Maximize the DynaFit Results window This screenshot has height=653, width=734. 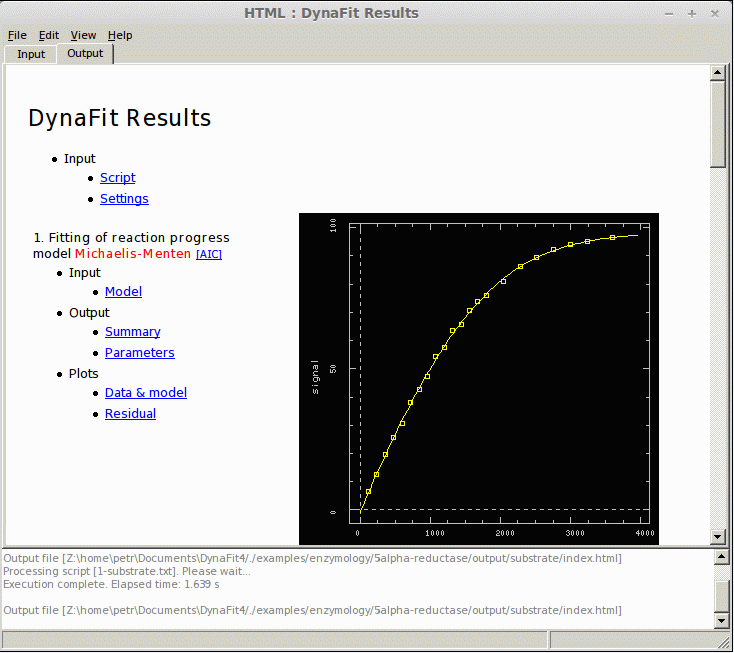point(692,14)
